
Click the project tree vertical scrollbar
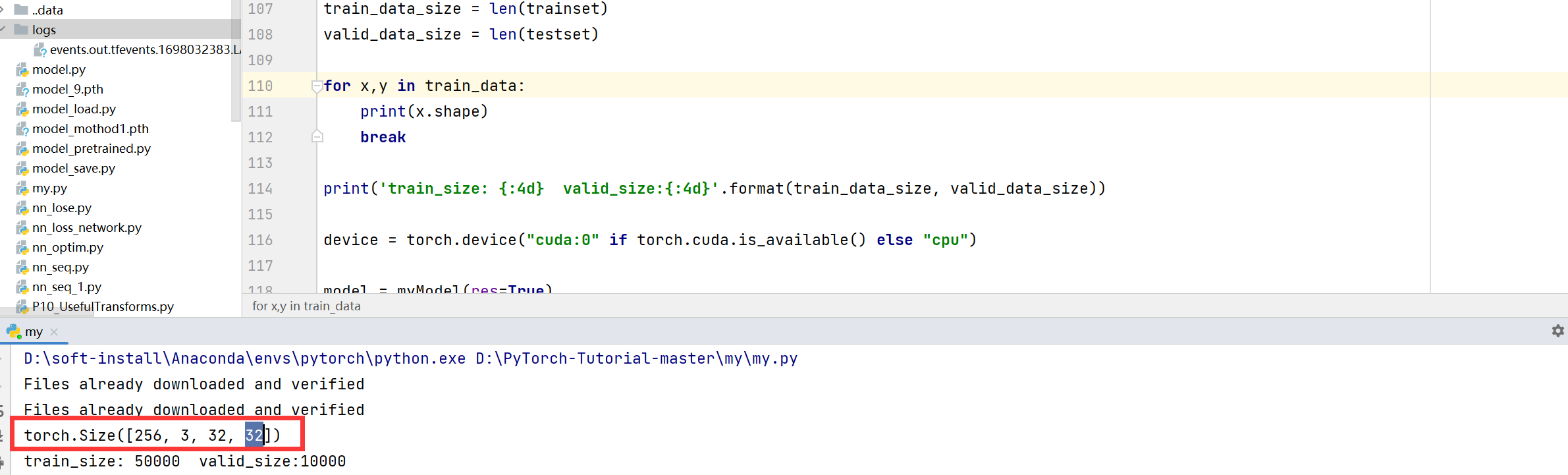point(236,66)
